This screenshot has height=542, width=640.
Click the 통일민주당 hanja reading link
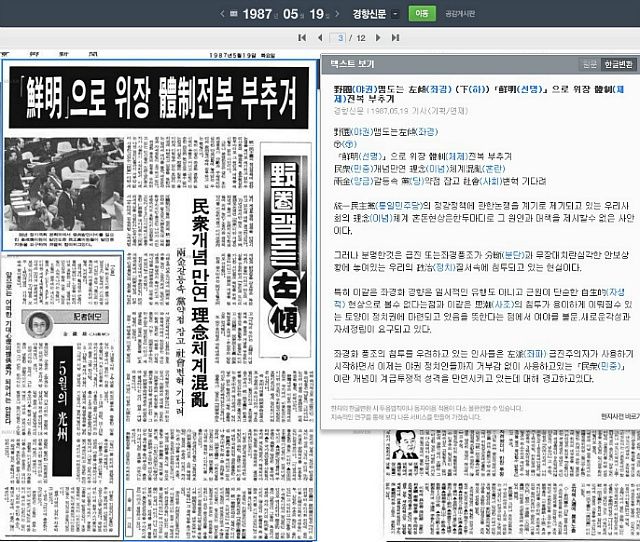397,205
